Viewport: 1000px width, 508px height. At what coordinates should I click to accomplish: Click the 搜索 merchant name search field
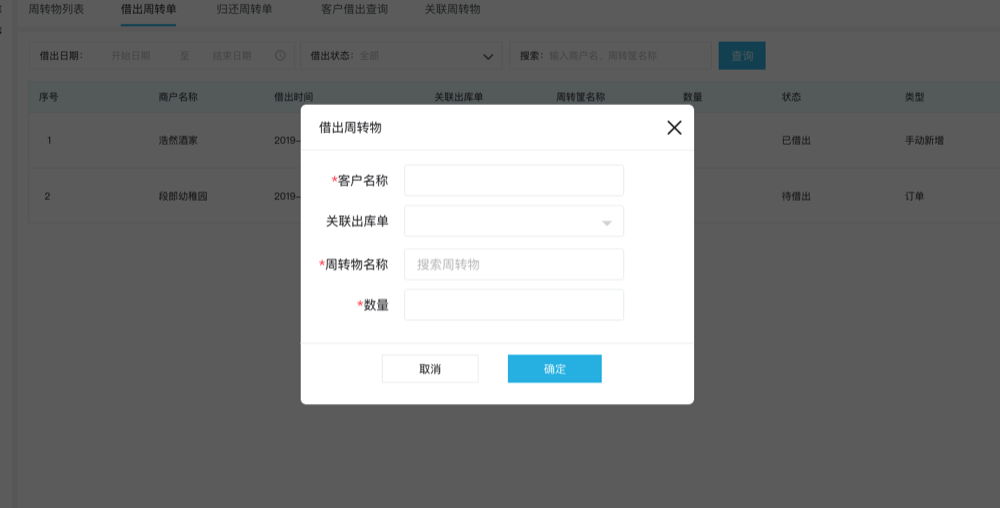pyautogui.click(x=610, y=56)
